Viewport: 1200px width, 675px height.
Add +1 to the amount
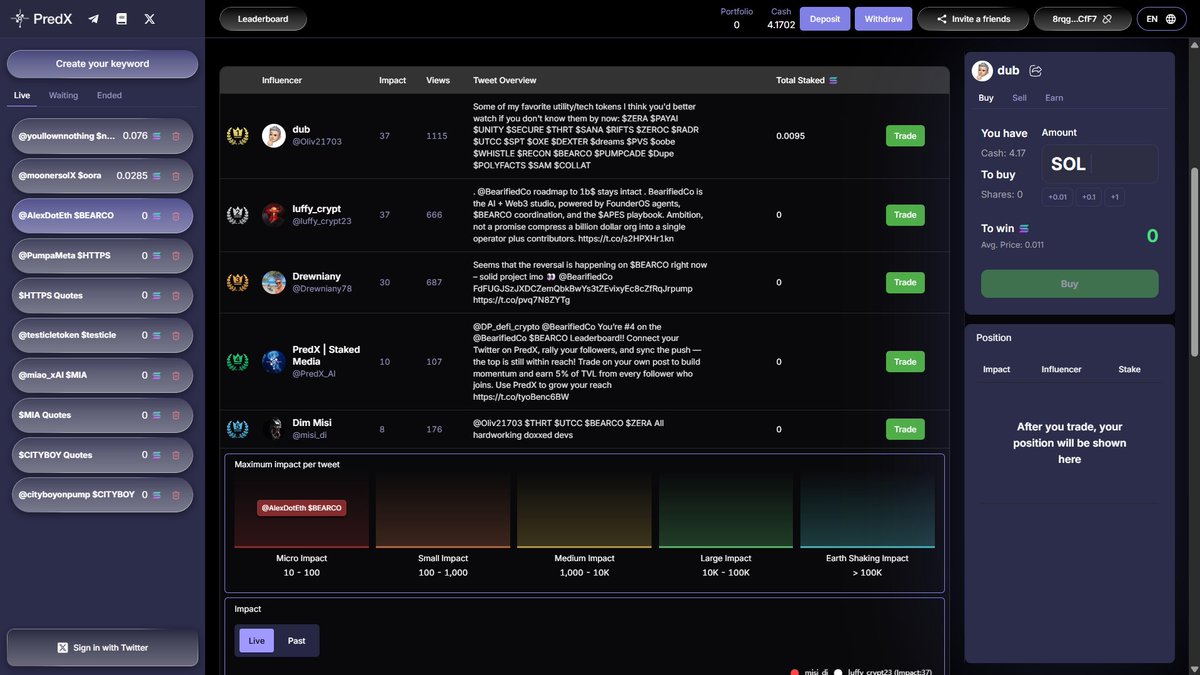(x=1115, y=197)
